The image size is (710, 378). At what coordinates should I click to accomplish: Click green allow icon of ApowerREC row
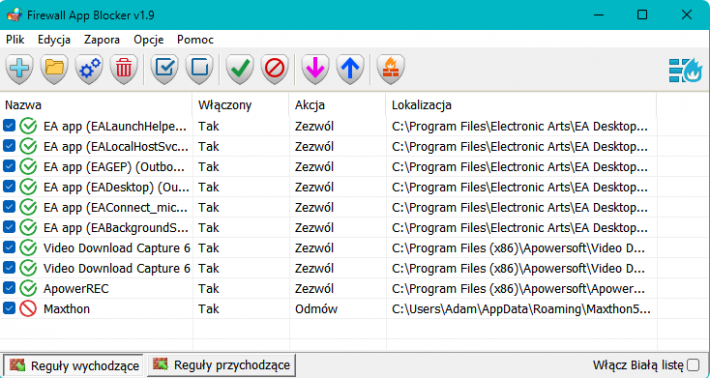tap(28, 288)
